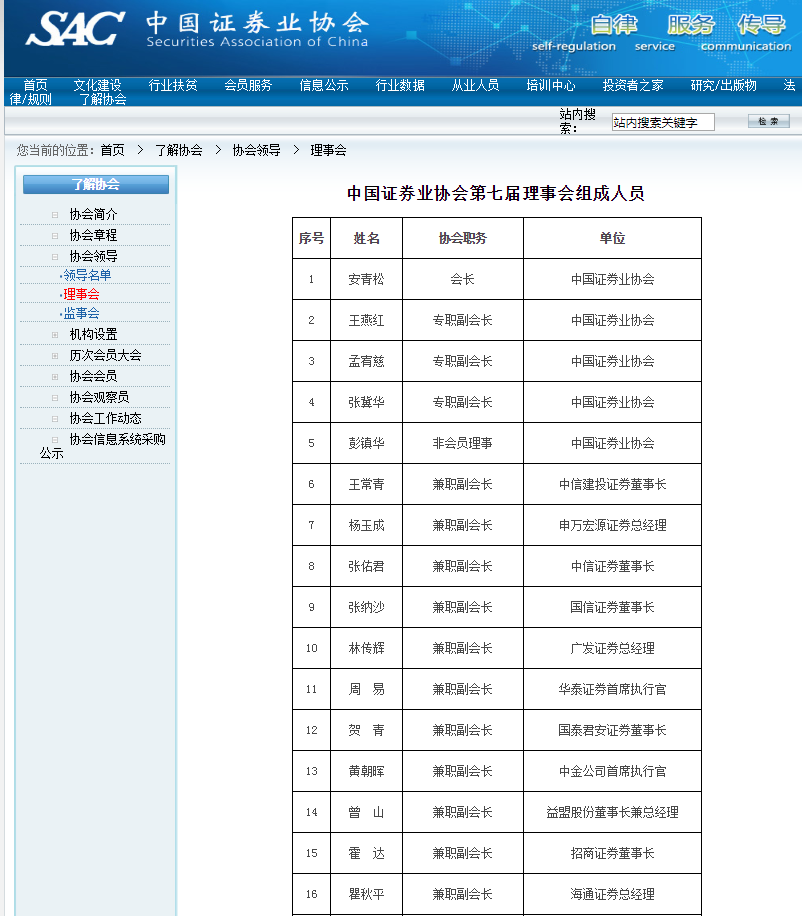The image size is (802, 916).
Task: Select the name 瞿秋平 in row 16
Action: (366, 894)
